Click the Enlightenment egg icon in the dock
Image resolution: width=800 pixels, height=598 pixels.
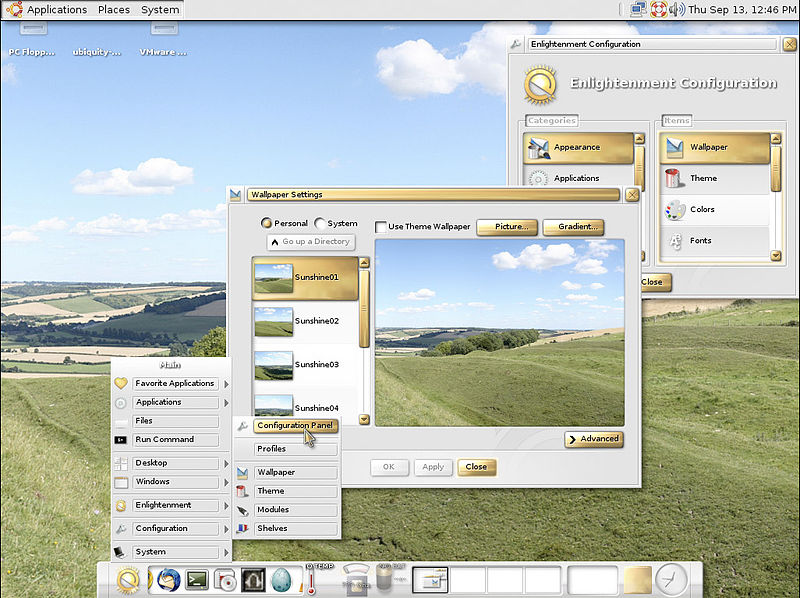(x=281, y=580)
